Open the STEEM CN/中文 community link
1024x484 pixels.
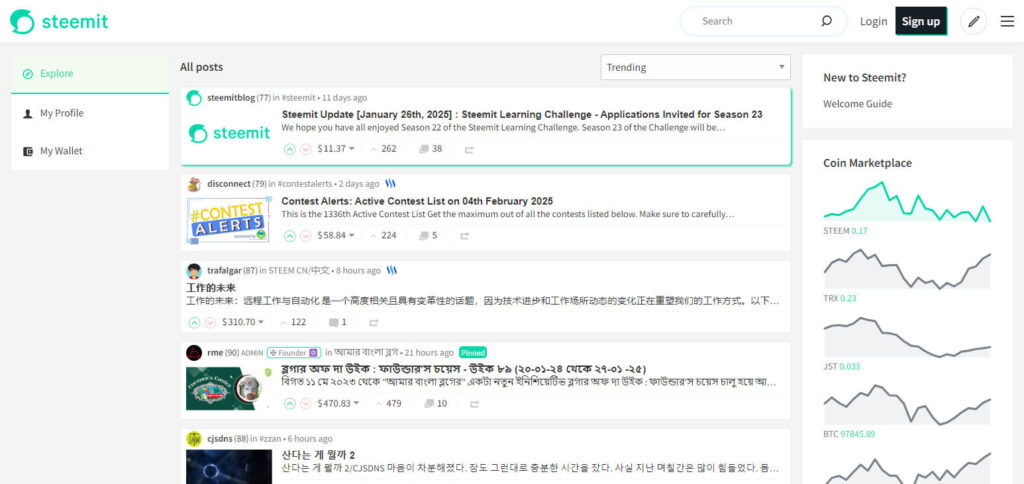pos(299,270)
